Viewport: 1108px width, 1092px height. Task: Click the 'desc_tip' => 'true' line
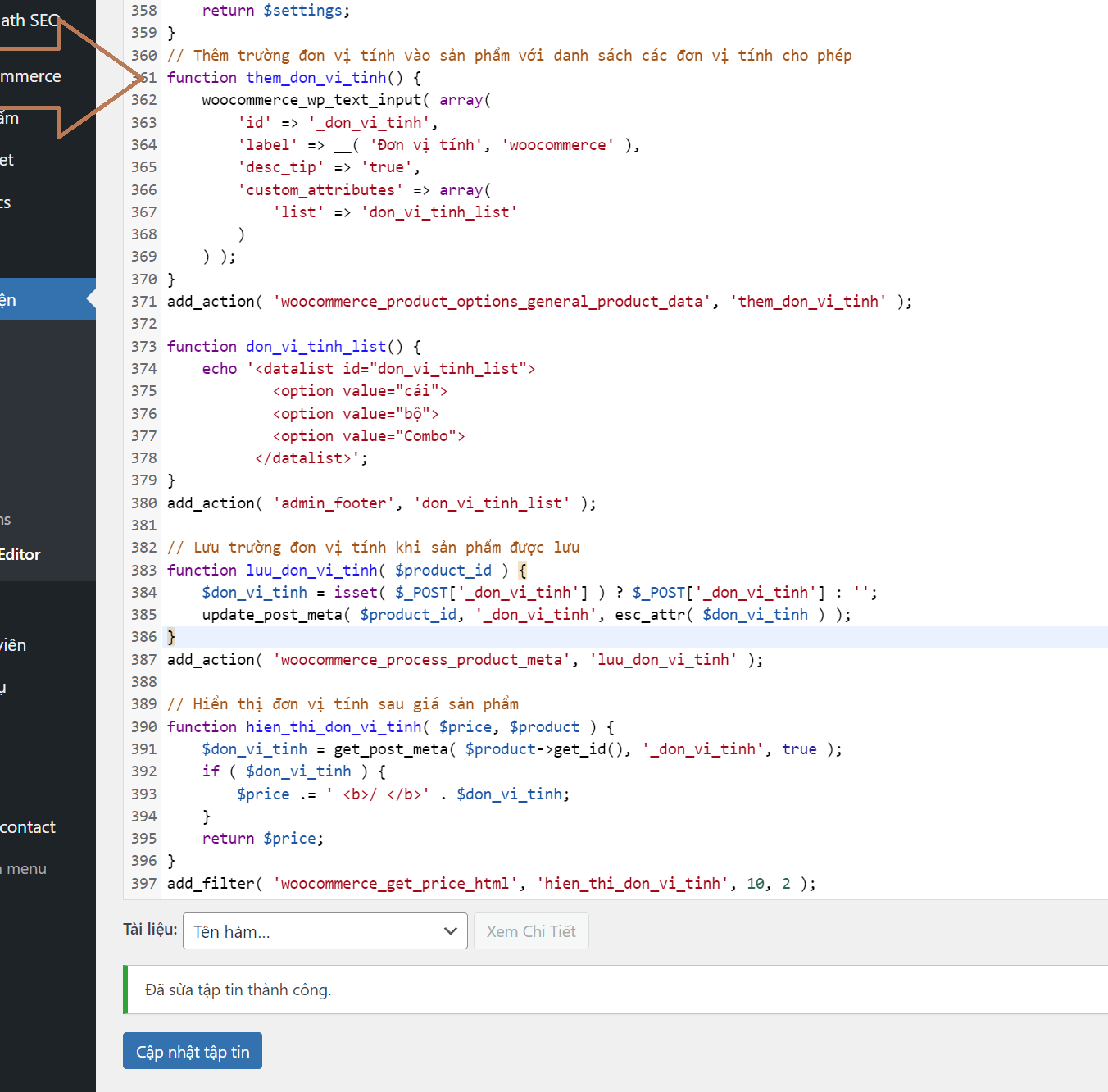pyautogui.click(x=329, y=166)
